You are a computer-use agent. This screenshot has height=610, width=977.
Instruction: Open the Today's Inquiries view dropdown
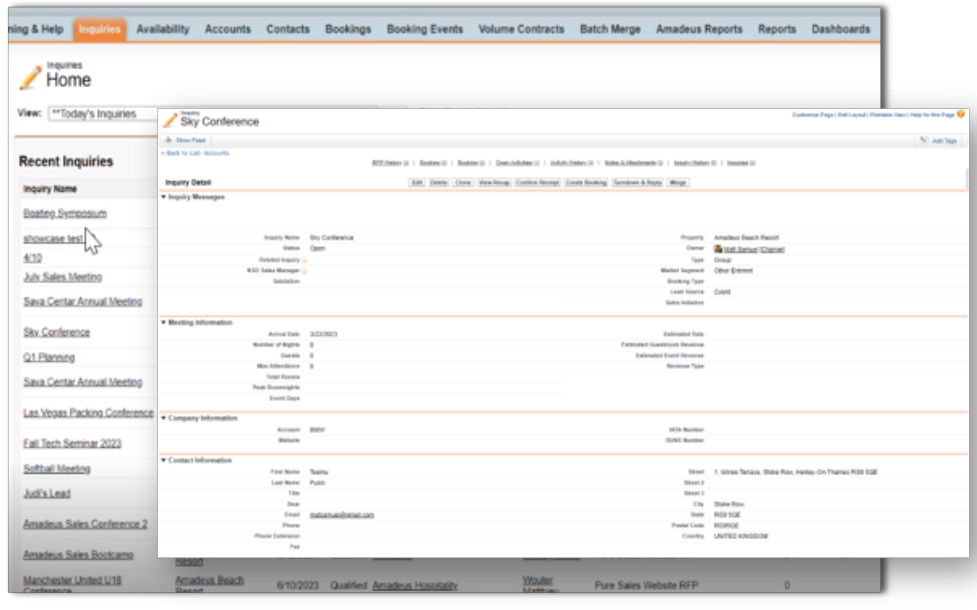point(100,114)
